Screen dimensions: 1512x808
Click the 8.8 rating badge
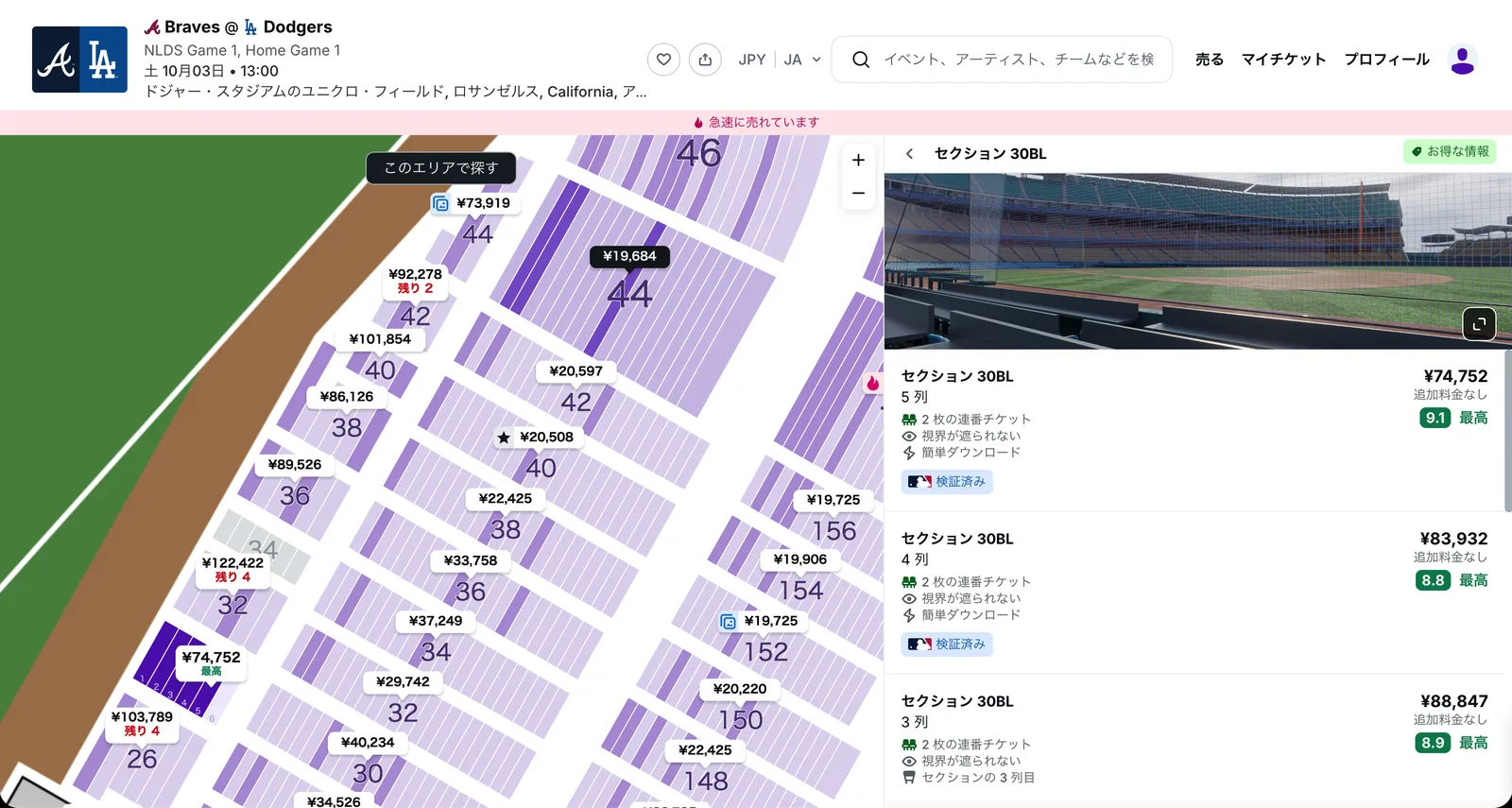point(1433,580)
